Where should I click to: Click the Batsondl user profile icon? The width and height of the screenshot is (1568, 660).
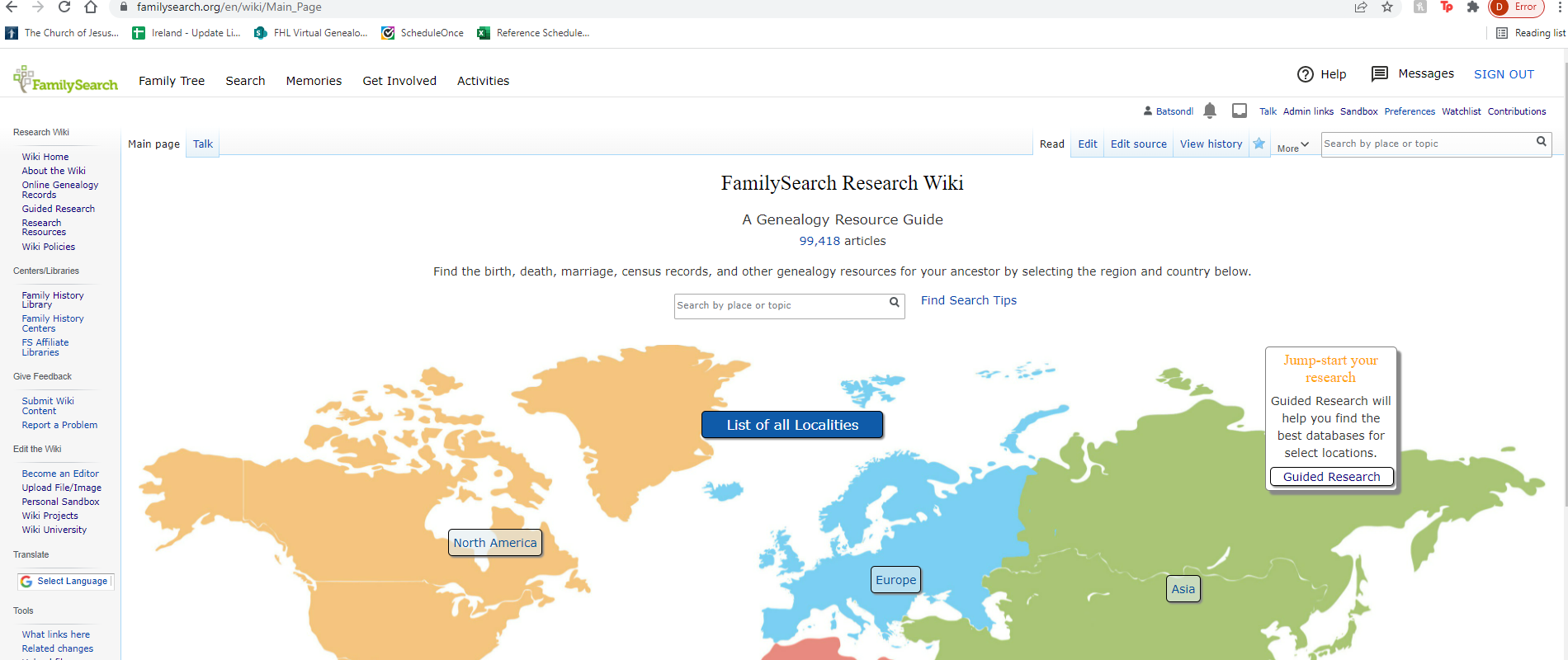tap(1147, 111)
